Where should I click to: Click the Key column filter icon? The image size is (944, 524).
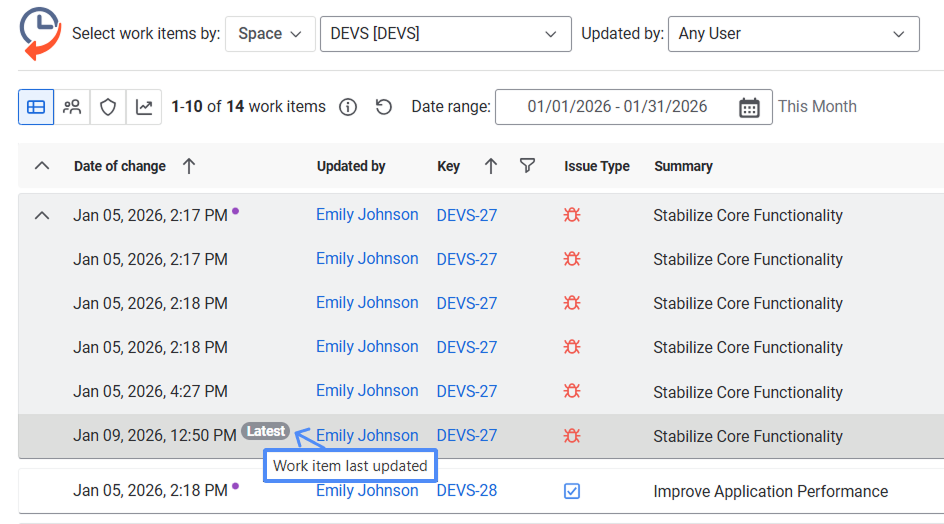click(x=528, y=166)
